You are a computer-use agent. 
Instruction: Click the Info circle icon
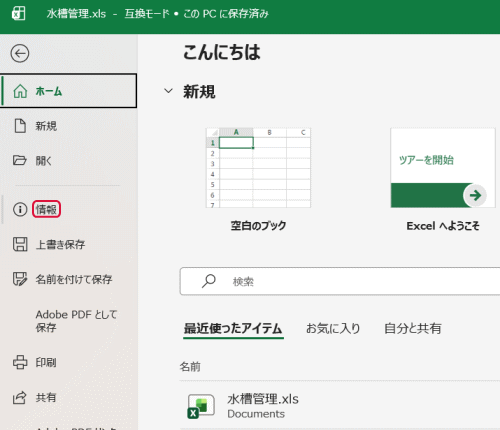coord(20,209)
